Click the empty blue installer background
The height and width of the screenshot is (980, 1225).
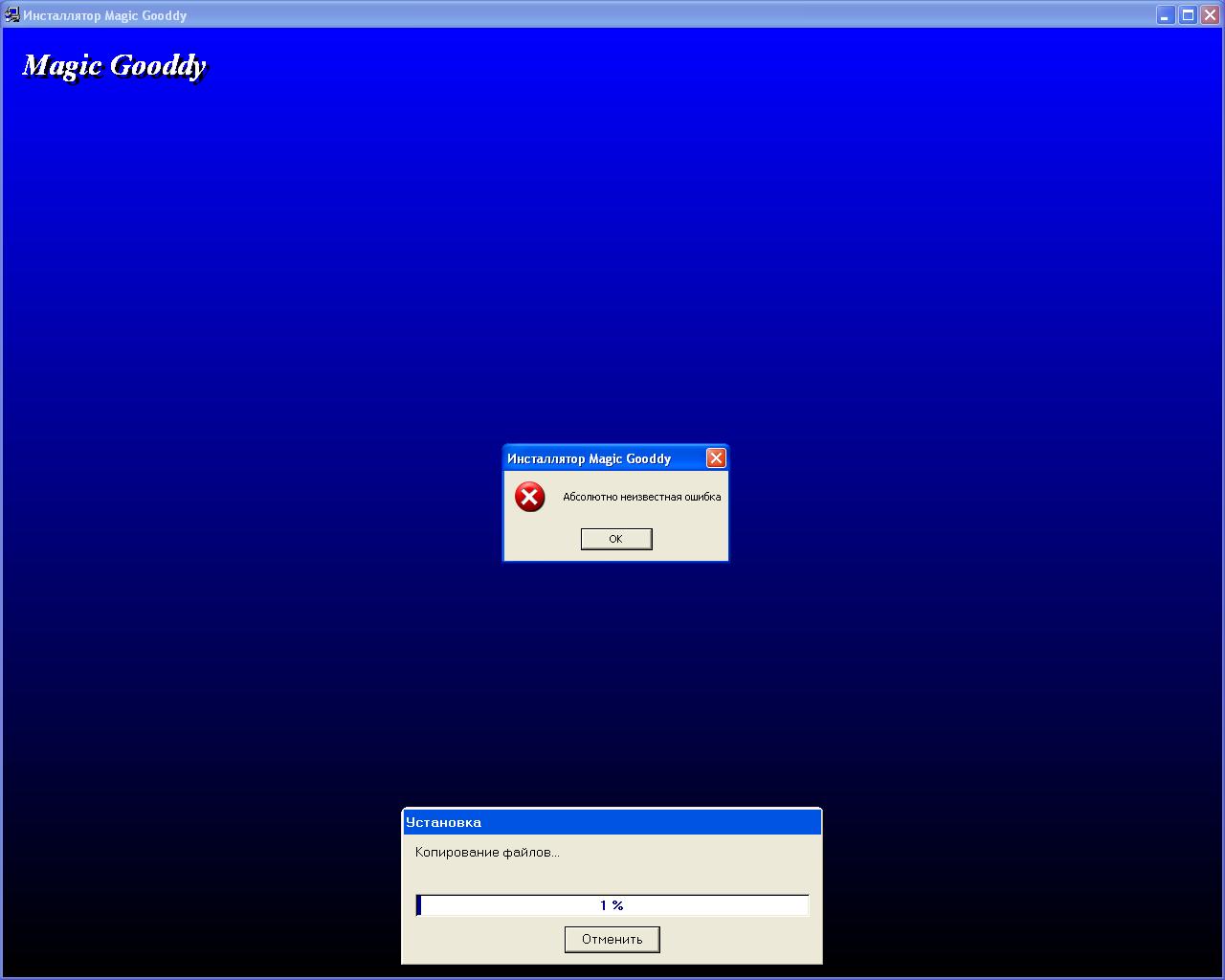(861, 287)
